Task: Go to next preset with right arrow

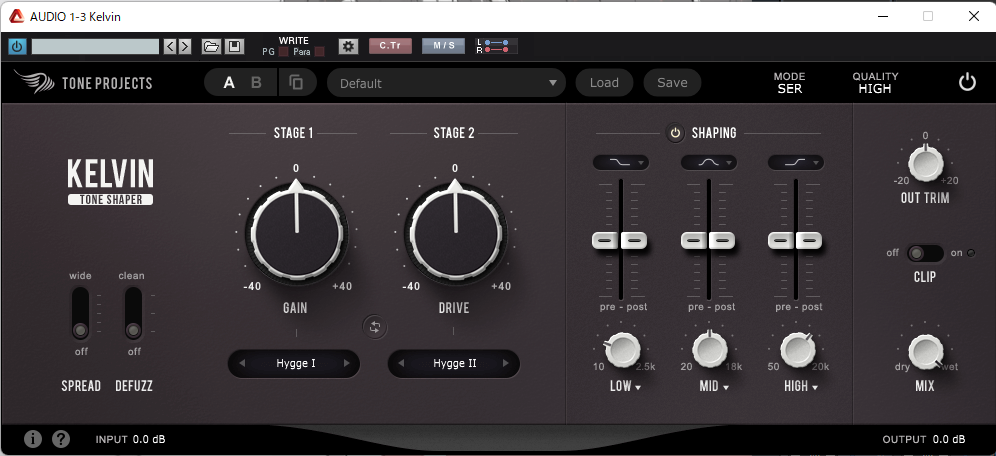Action: (184, 46)
